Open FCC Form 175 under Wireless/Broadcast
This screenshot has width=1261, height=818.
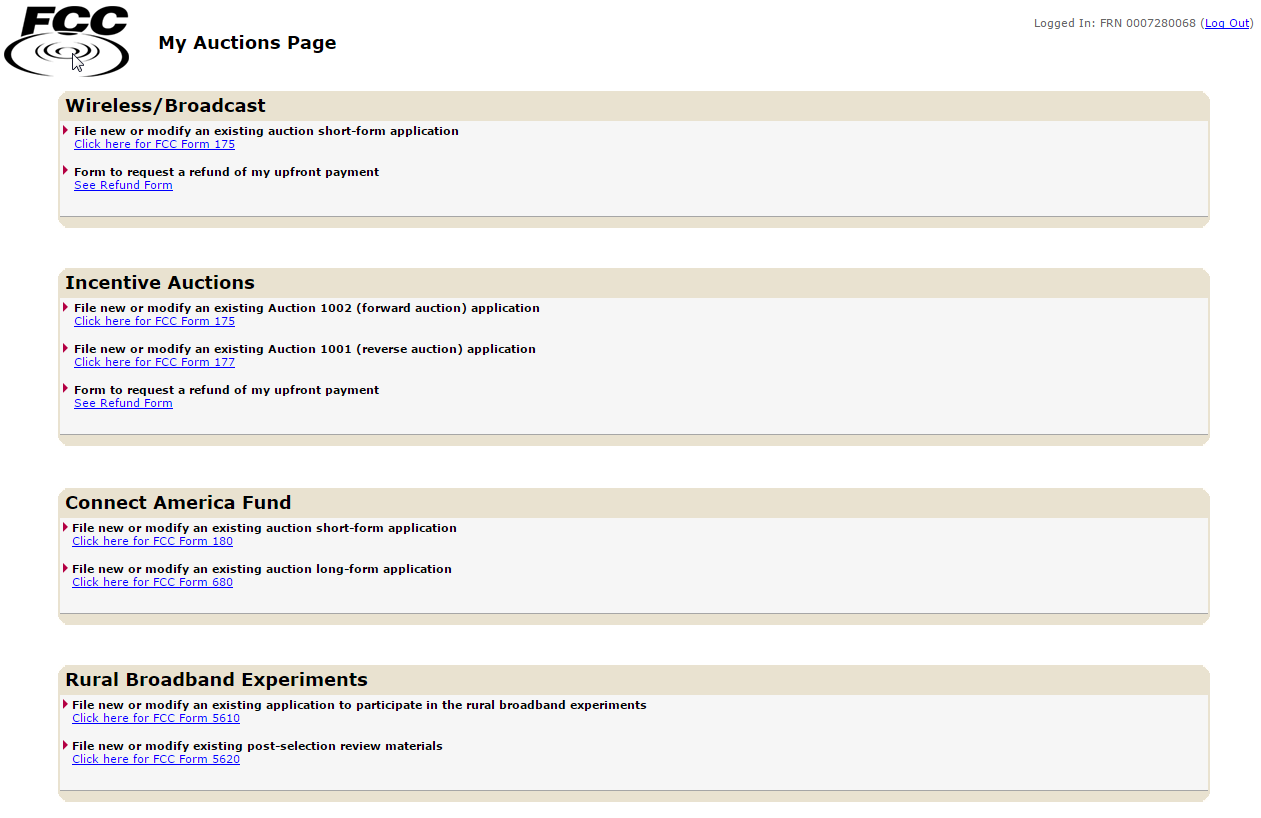[x=154, y=145]
